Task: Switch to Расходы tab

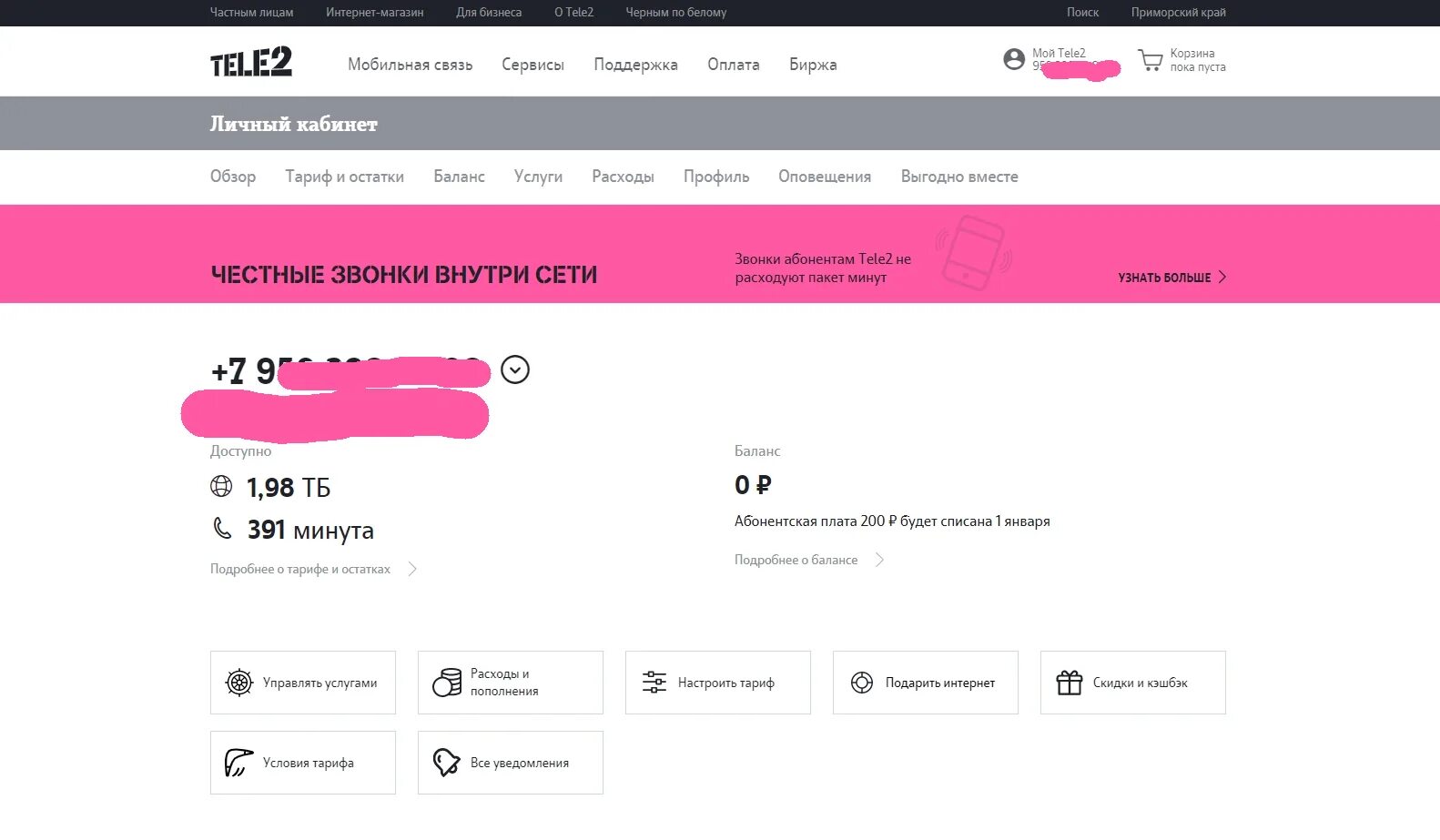Action: tap(623, 177)
